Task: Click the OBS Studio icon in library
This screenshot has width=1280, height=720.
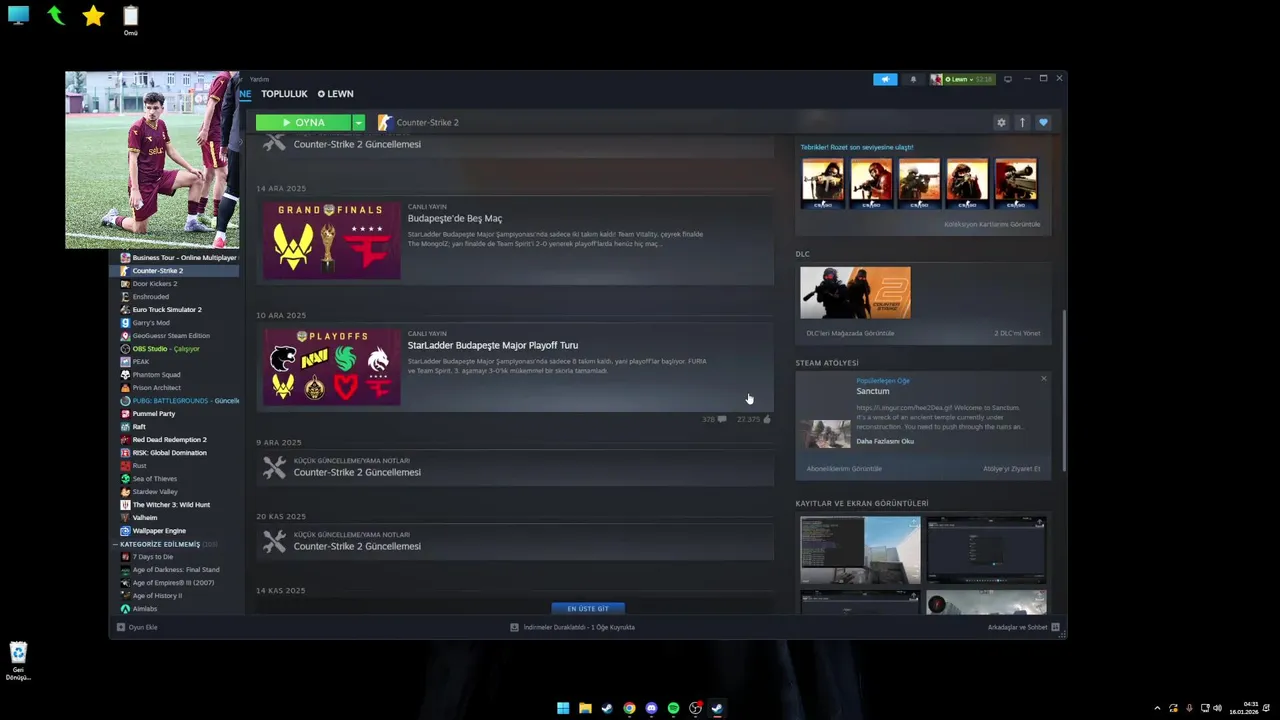Action: click(125, 349)
